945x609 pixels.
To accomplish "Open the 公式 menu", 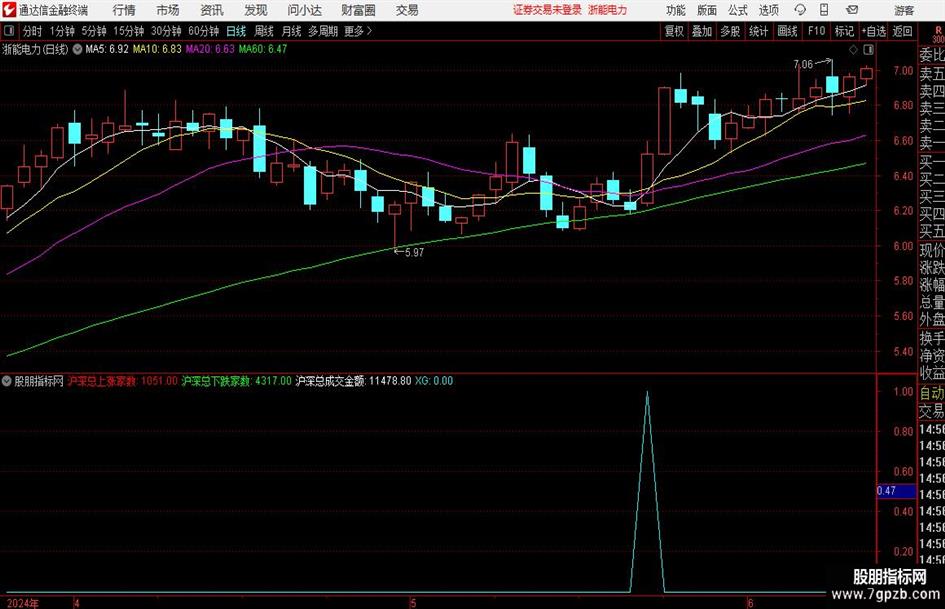I will pos(737,10).
